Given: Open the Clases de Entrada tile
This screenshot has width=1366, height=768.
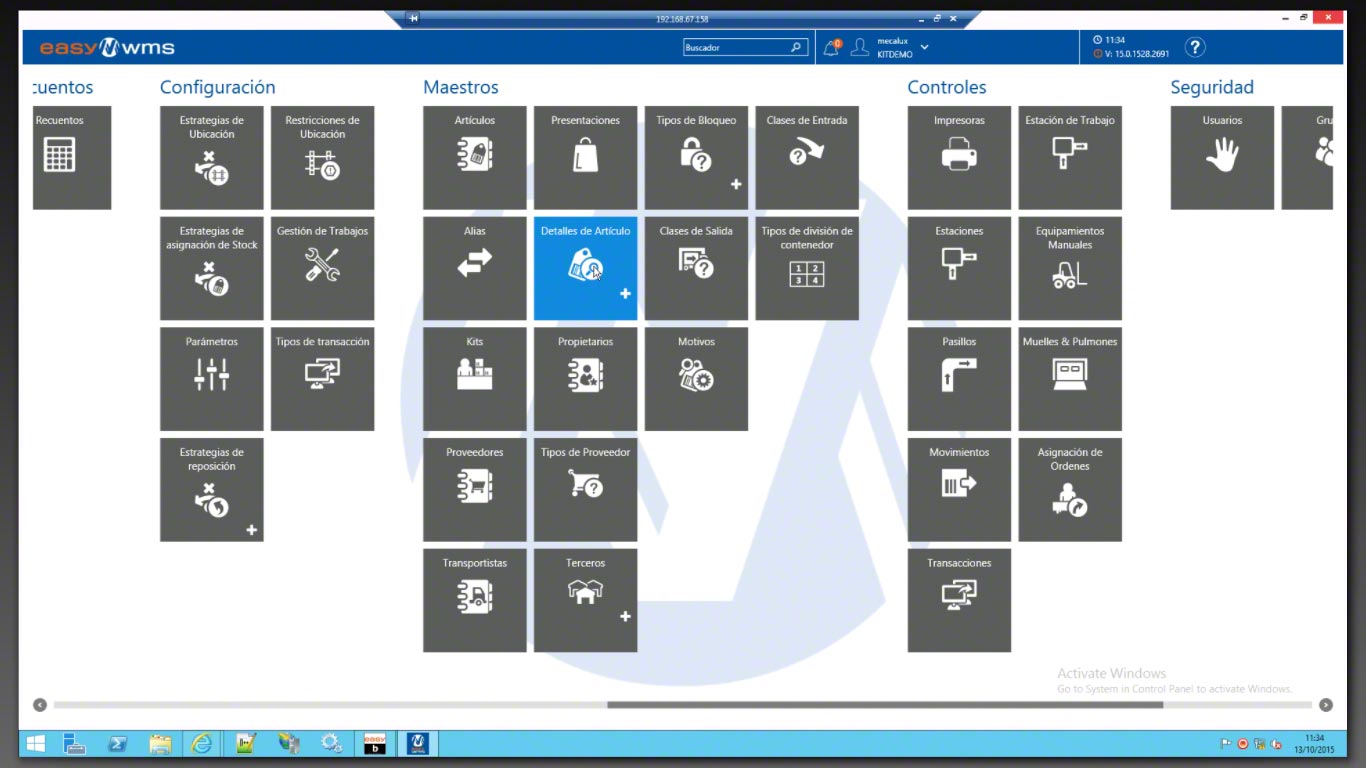Looking at the screenshot, I should [x=807, y=158].
